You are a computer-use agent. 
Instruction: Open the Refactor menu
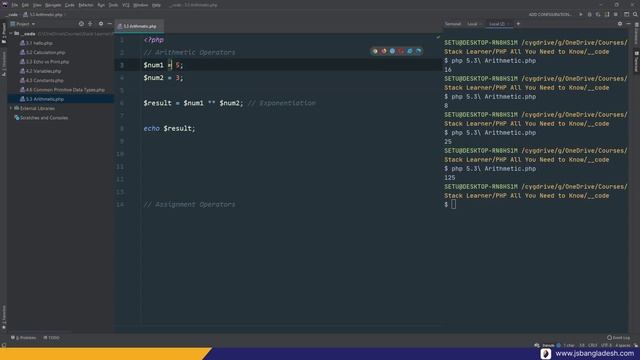click(86, 5)
